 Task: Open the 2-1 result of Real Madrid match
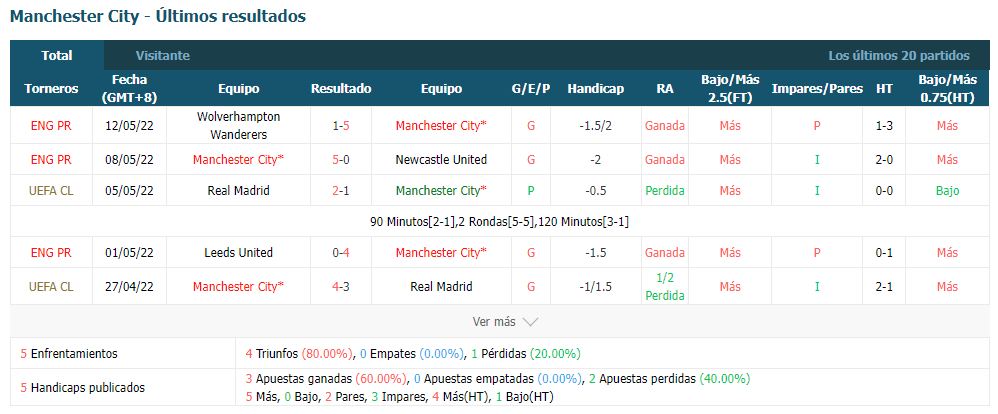point(341,190)
